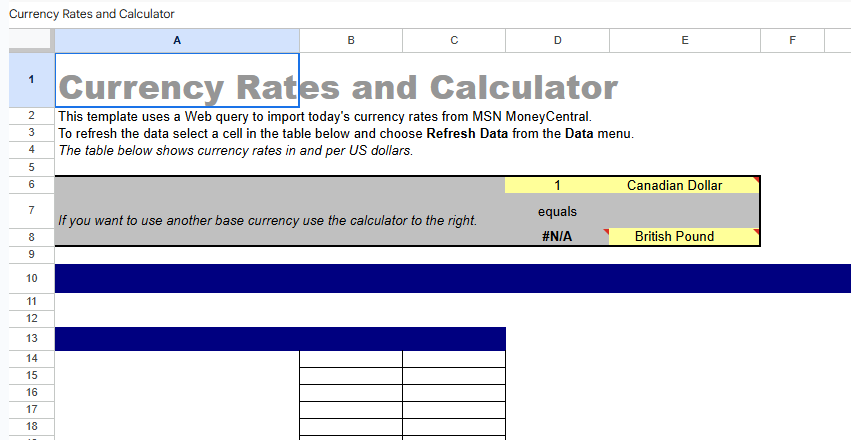Select column A header
851x440 pixels.
coord(177,40)
